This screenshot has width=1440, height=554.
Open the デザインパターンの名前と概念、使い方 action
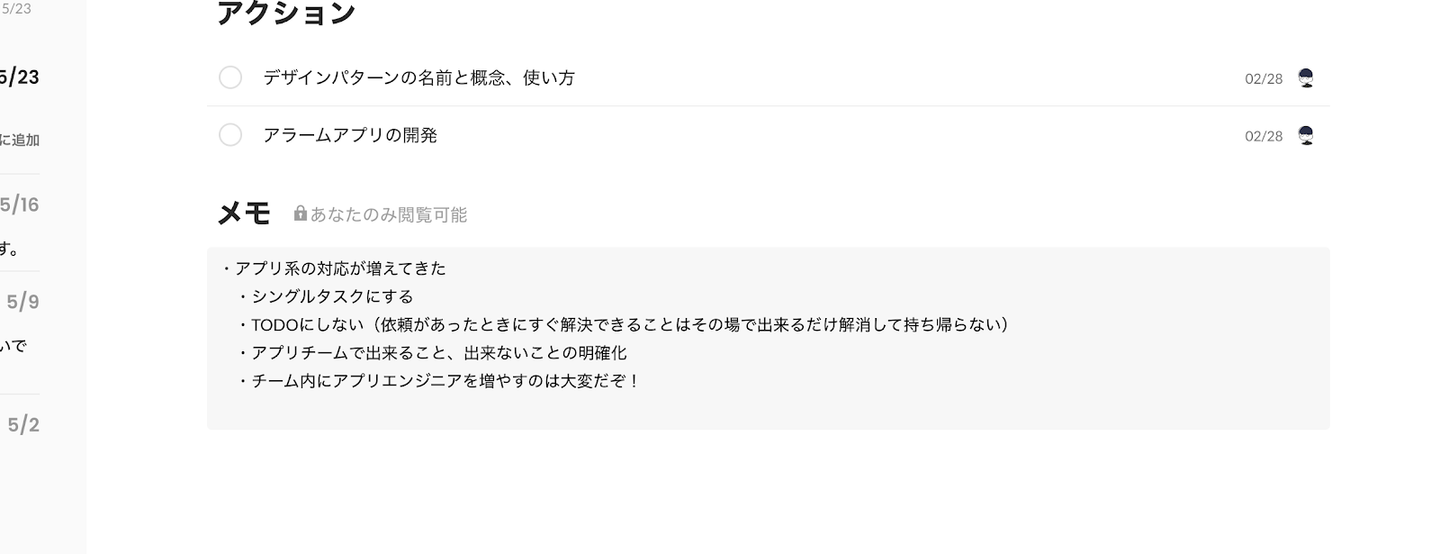point(419,78)
